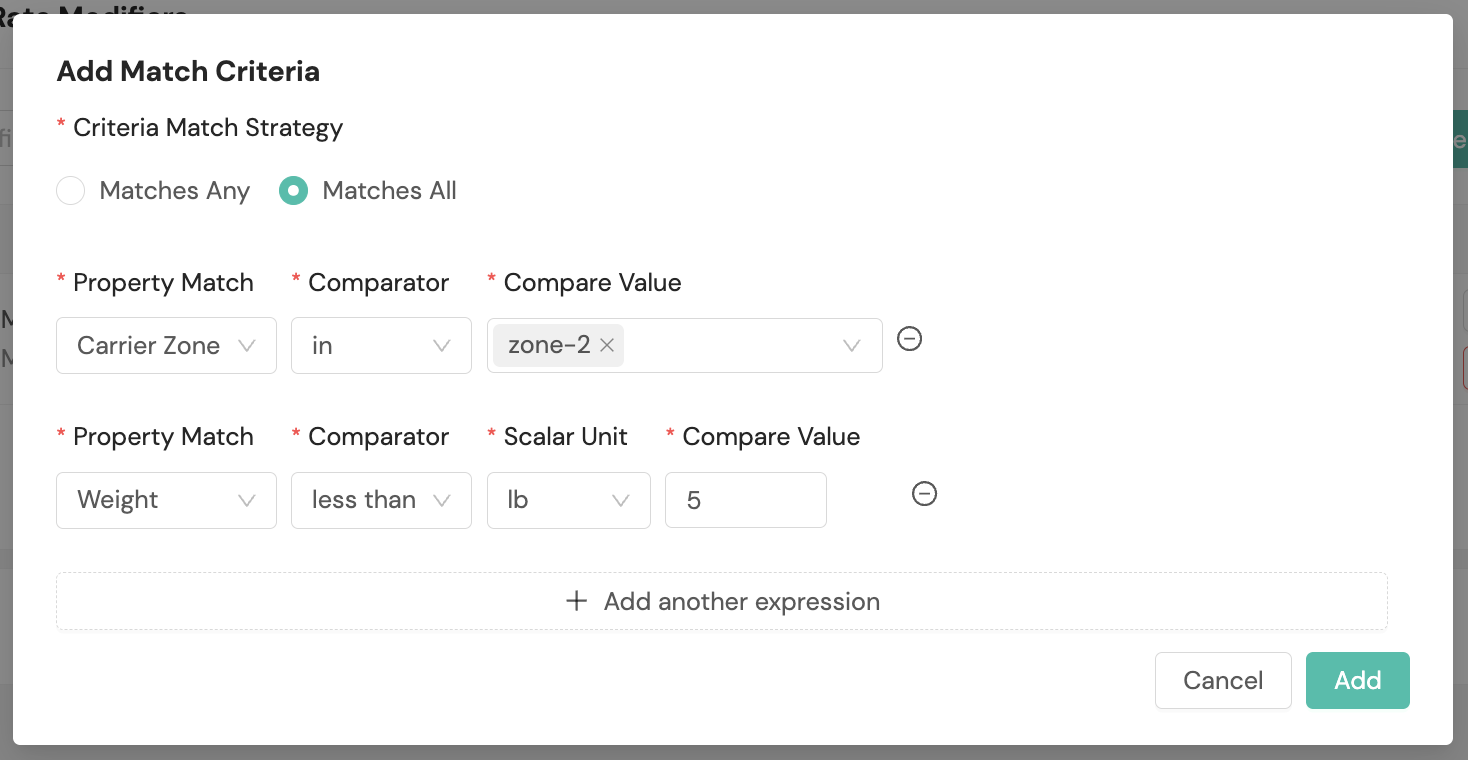Open the 'less than' comparator dropdown
The height and width of the screenshot is (760, 1468).
(x=381, y=499)
